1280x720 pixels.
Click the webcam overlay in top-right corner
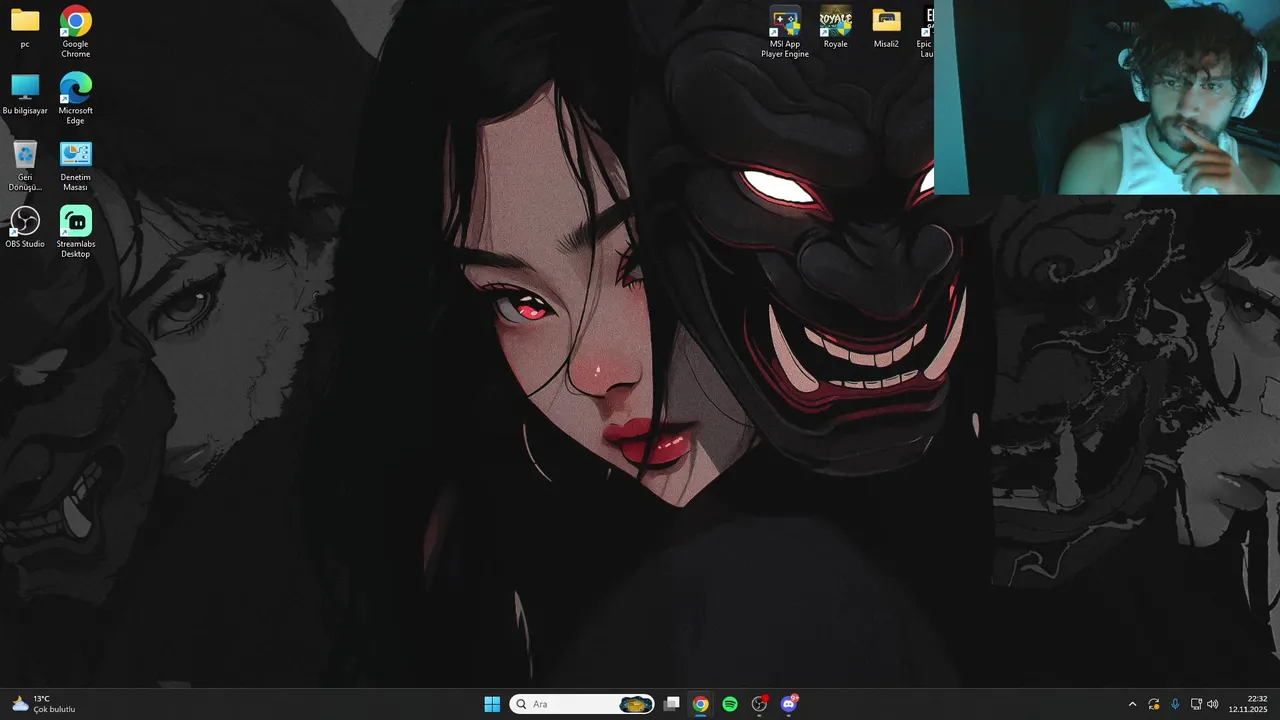[1107, 97]
